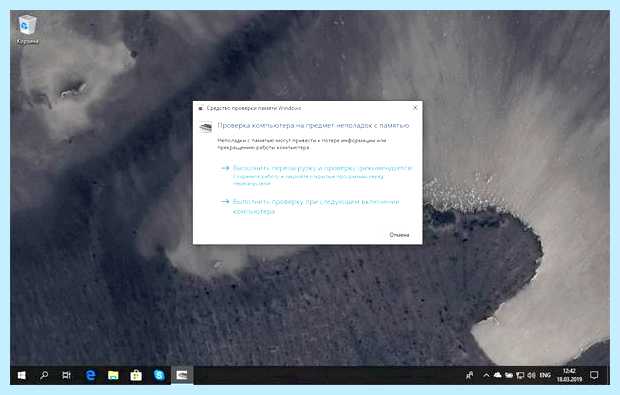Click the dialog title bar app icon
620x395 pixels.
pyautogui.click(x=200, y=108)
